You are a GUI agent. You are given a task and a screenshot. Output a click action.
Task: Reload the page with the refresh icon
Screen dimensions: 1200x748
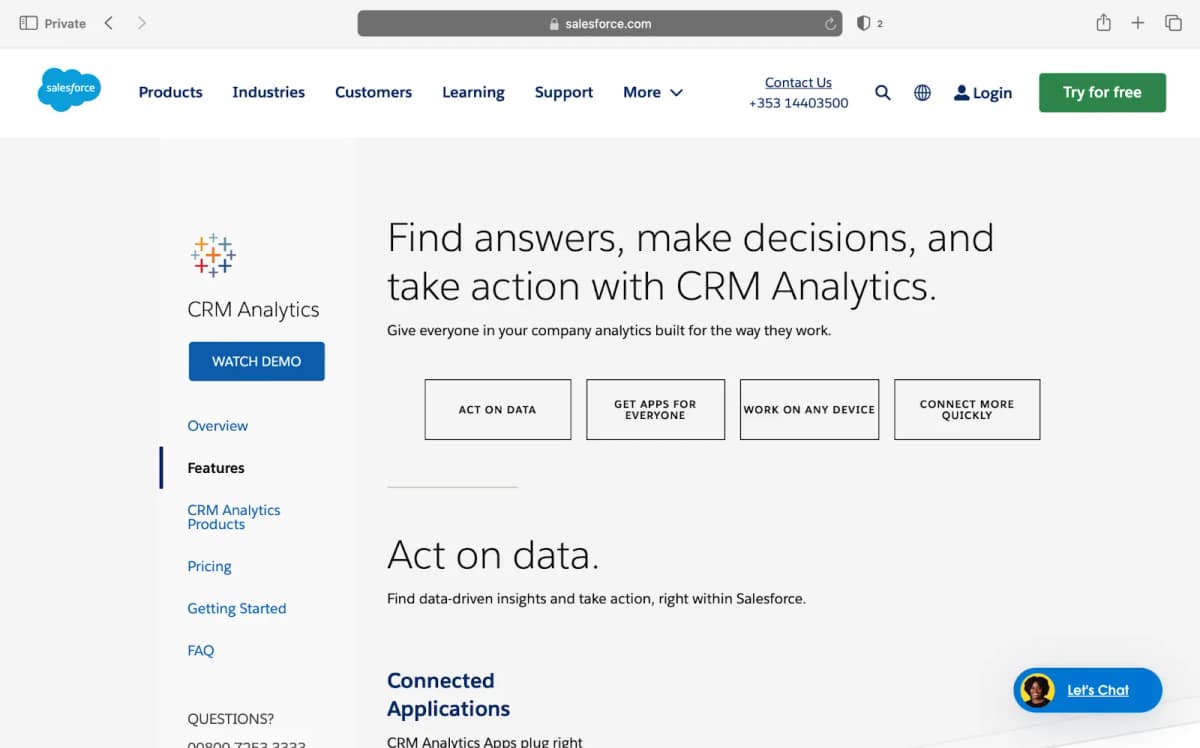click(830, 24)
